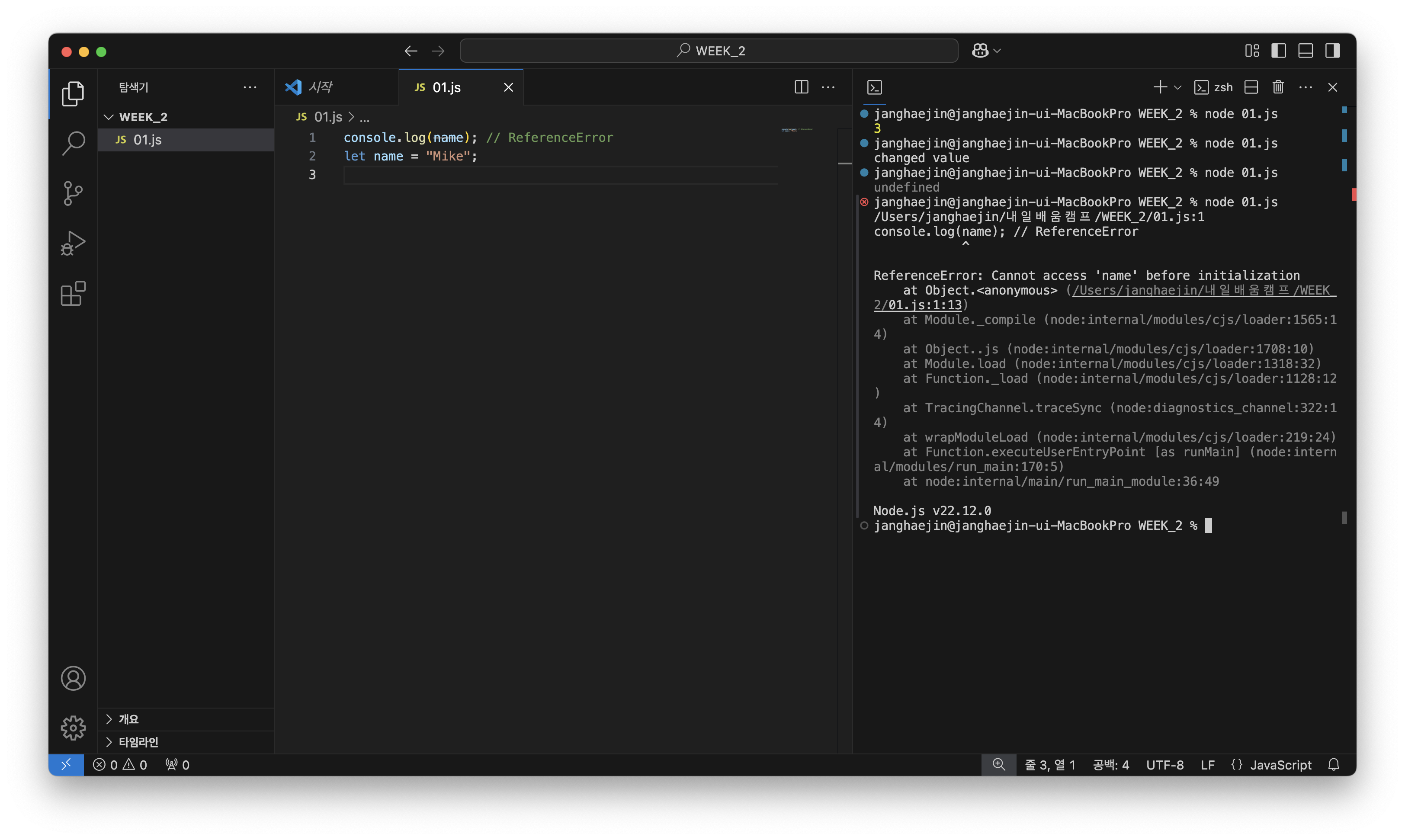Click the 줄 3, 열 1 cursor position
The height and width of the screenshot is (840, 1405).
pos(1049,765)
